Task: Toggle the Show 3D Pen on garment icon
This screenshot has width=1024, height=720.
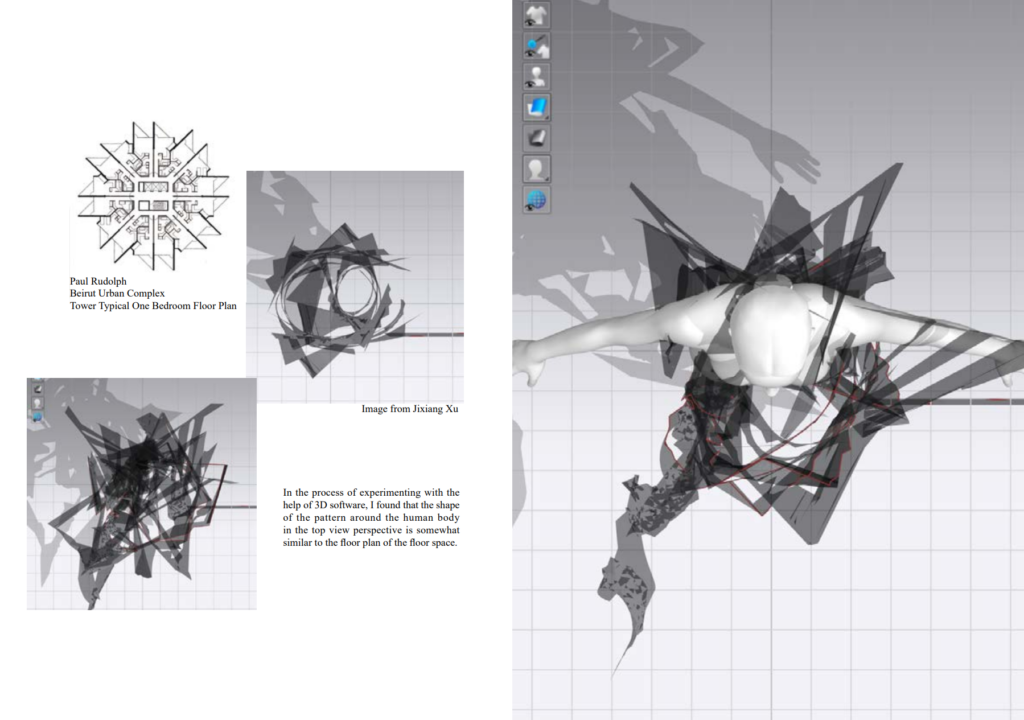Action: (536, 46)
